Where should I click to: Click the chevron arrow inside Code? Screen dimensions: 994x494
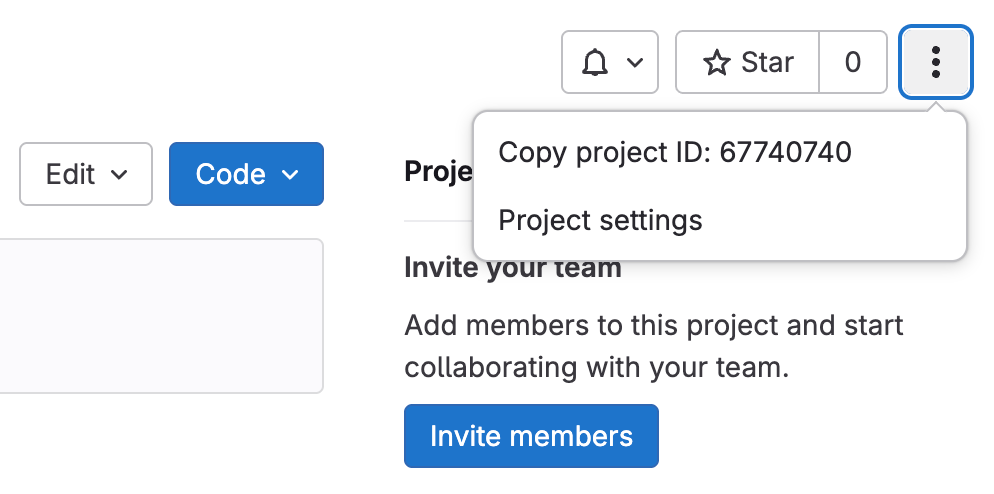click(291, 175)
